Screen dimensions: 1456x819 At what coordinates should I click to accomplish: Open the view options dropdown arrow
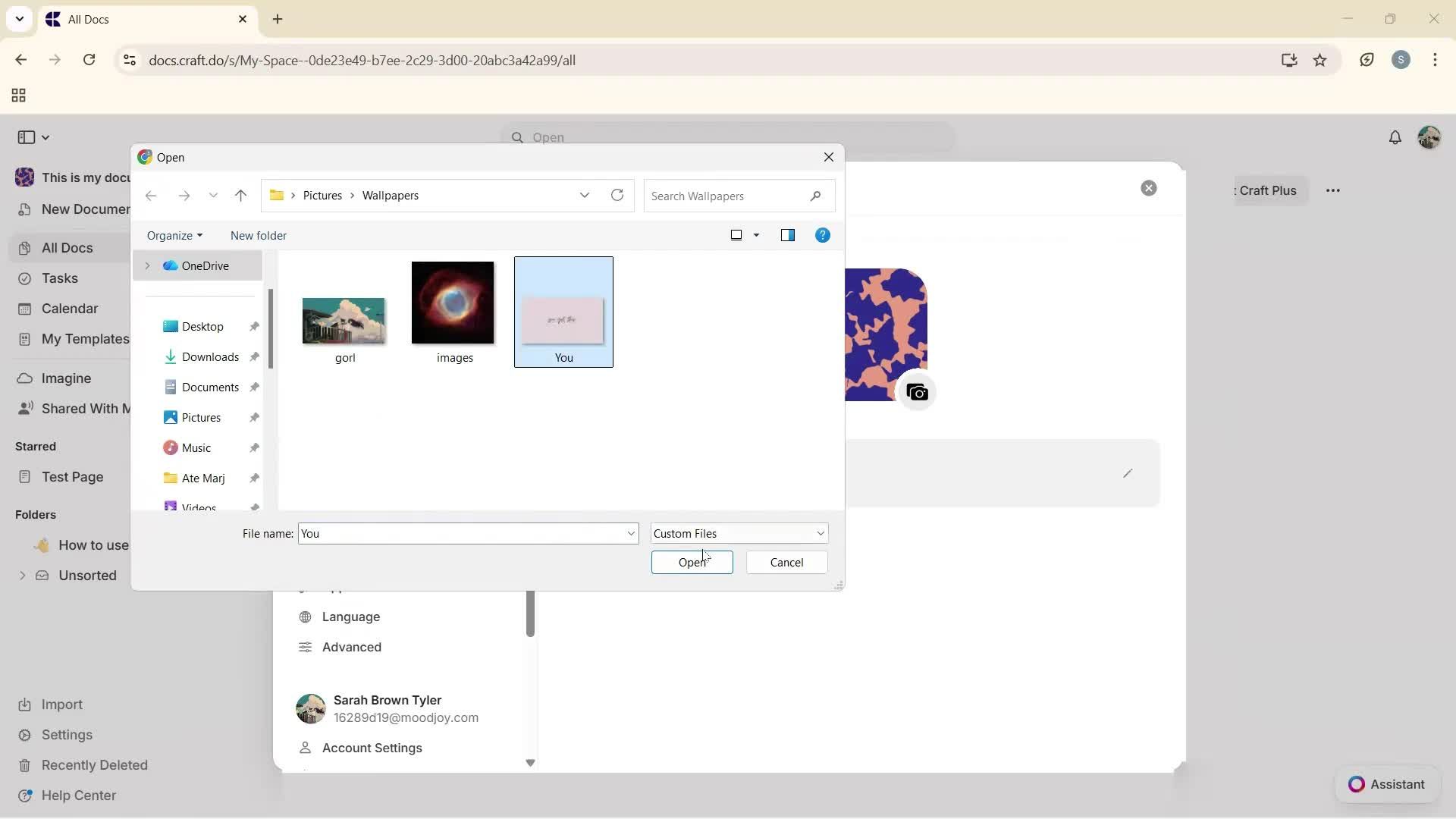pos(757,235)
